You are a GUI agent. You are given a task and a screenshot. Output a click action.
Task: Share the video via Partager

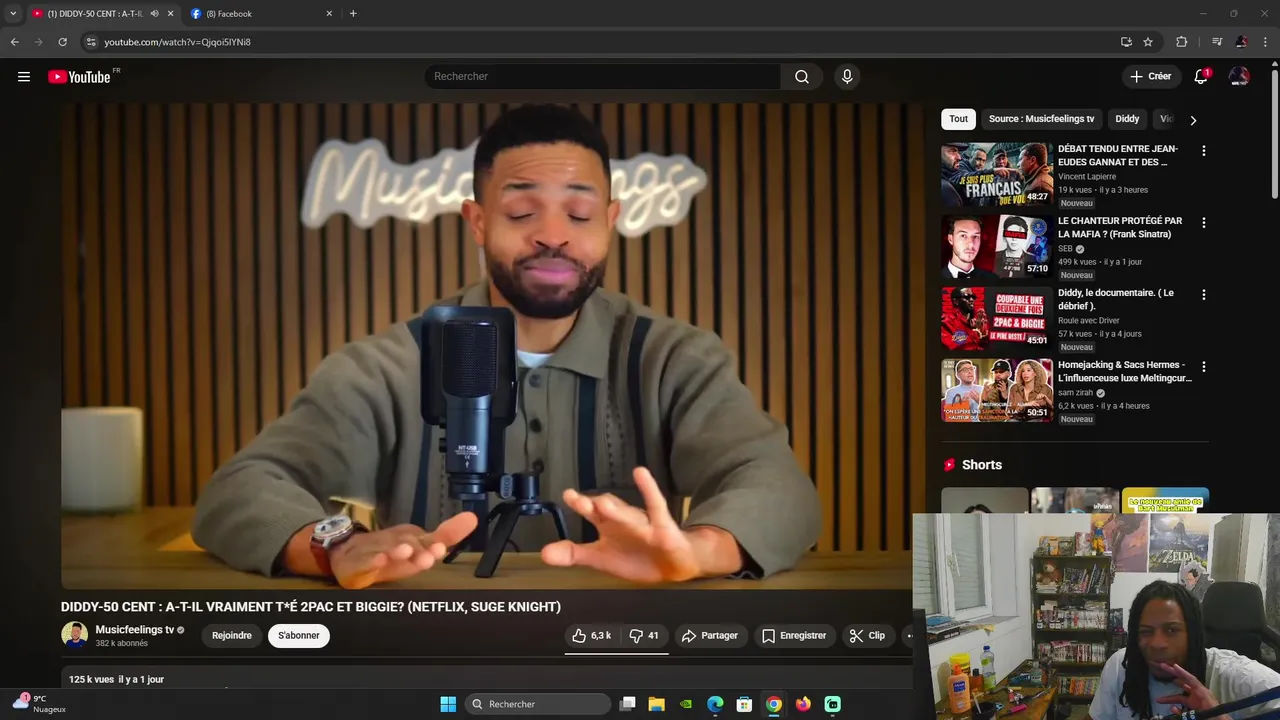point(709,635)
